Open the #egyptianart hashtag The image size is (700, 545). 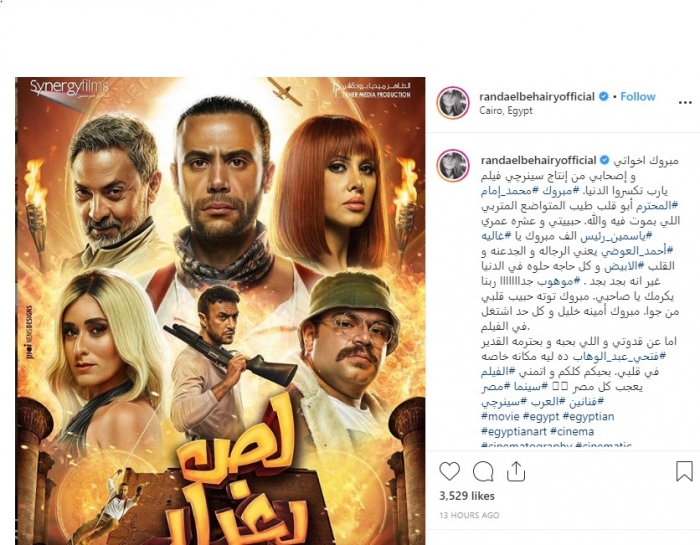point(514,432)
